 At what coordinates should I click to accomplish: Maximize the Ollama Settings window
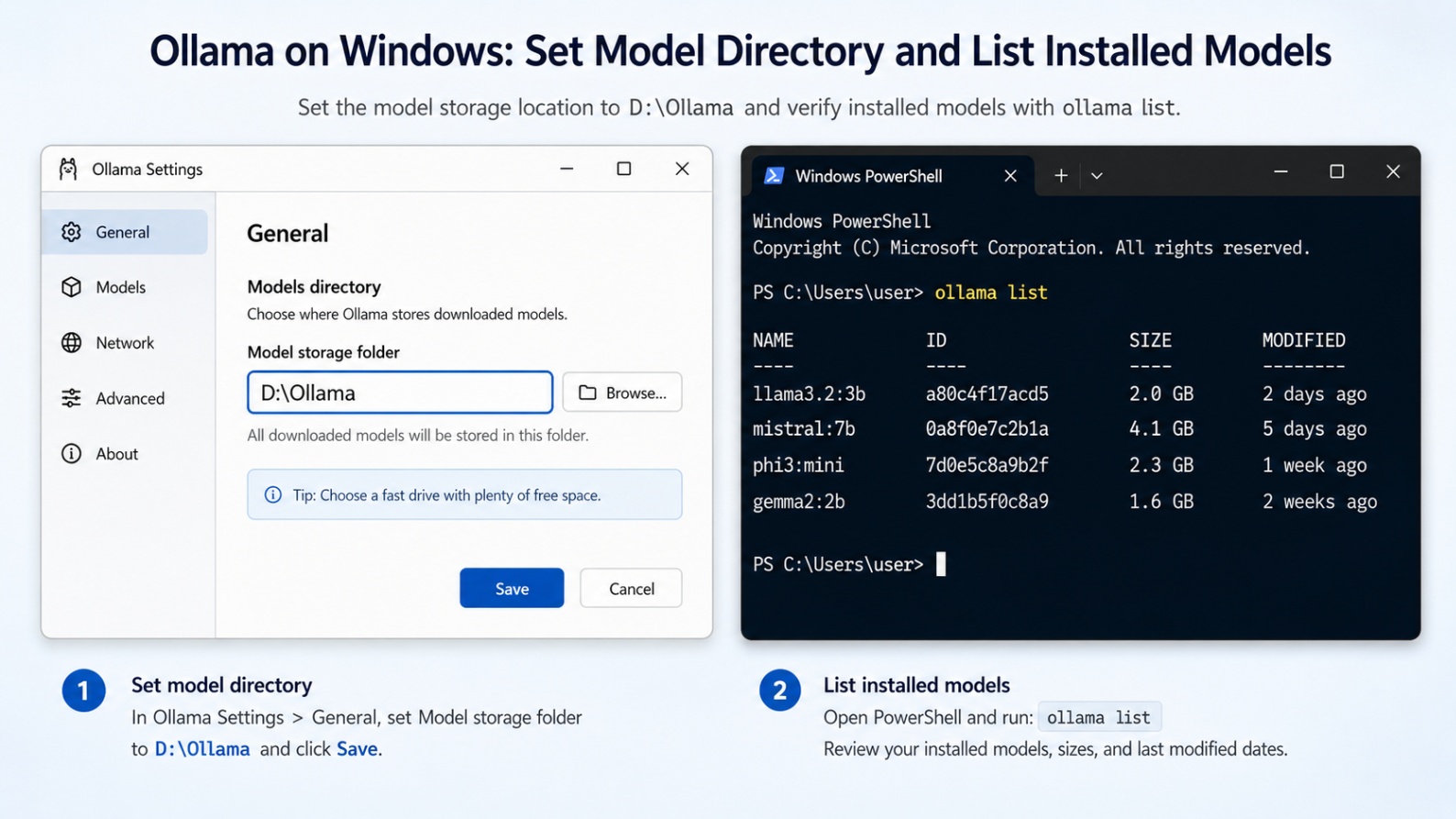point(624,169)
